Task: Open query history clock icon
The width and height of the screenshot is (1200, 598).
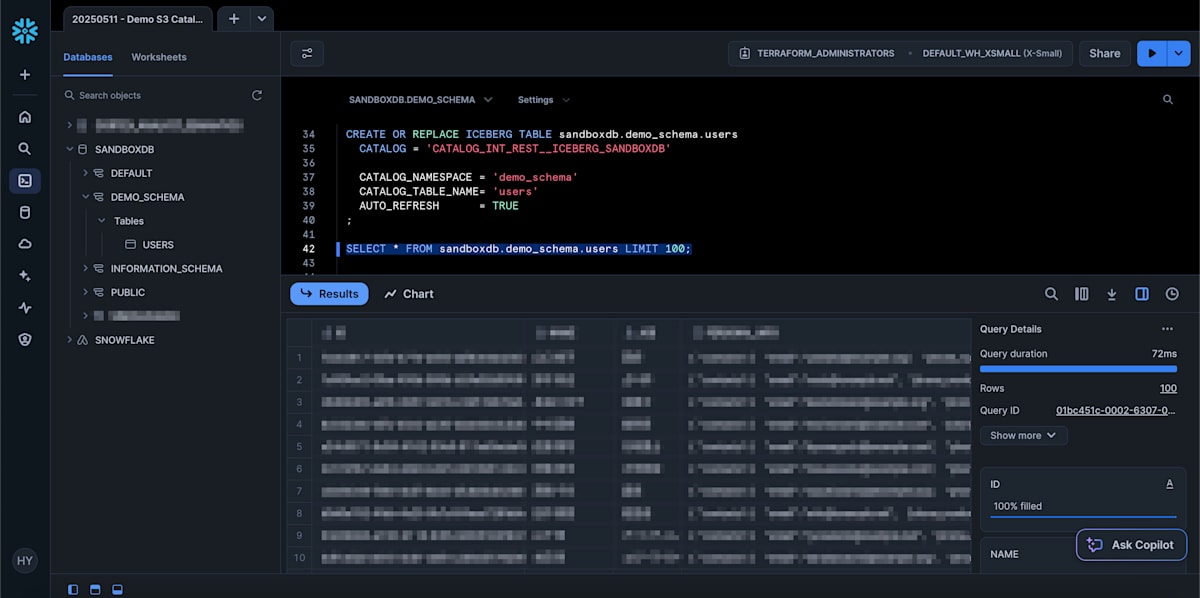Action: (1172, 294)
